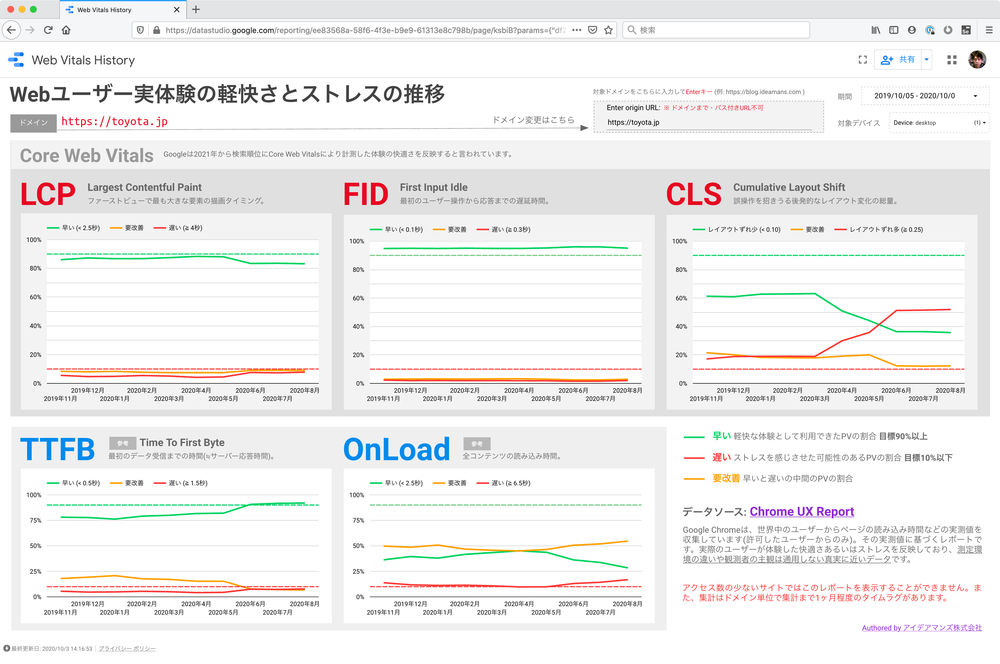Click the browser 検索 search box
The image size is (1000, 664).
point(716,30)
